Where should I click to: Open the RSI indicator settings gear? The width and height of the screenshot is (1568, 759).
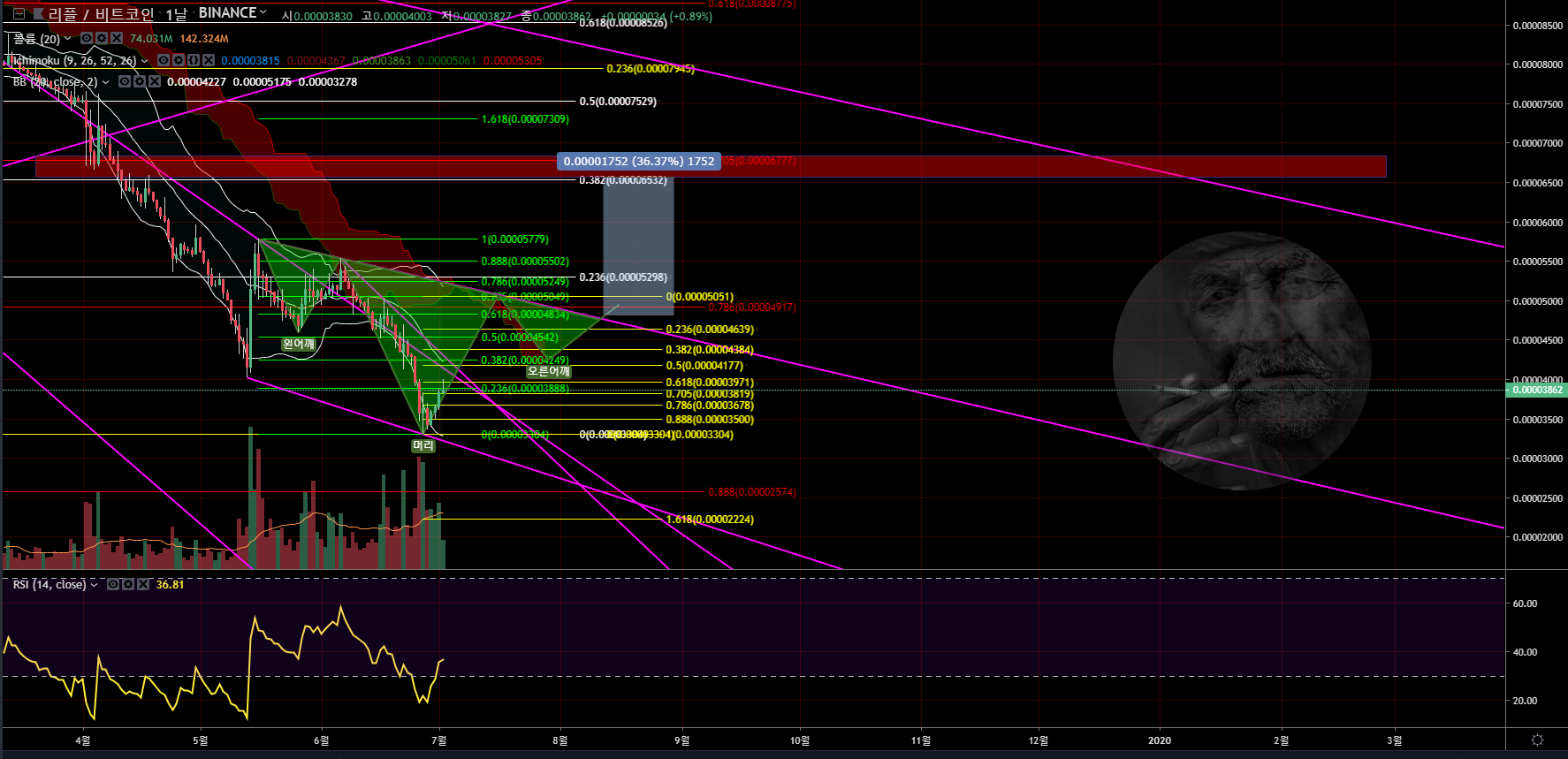pos(128,584)
